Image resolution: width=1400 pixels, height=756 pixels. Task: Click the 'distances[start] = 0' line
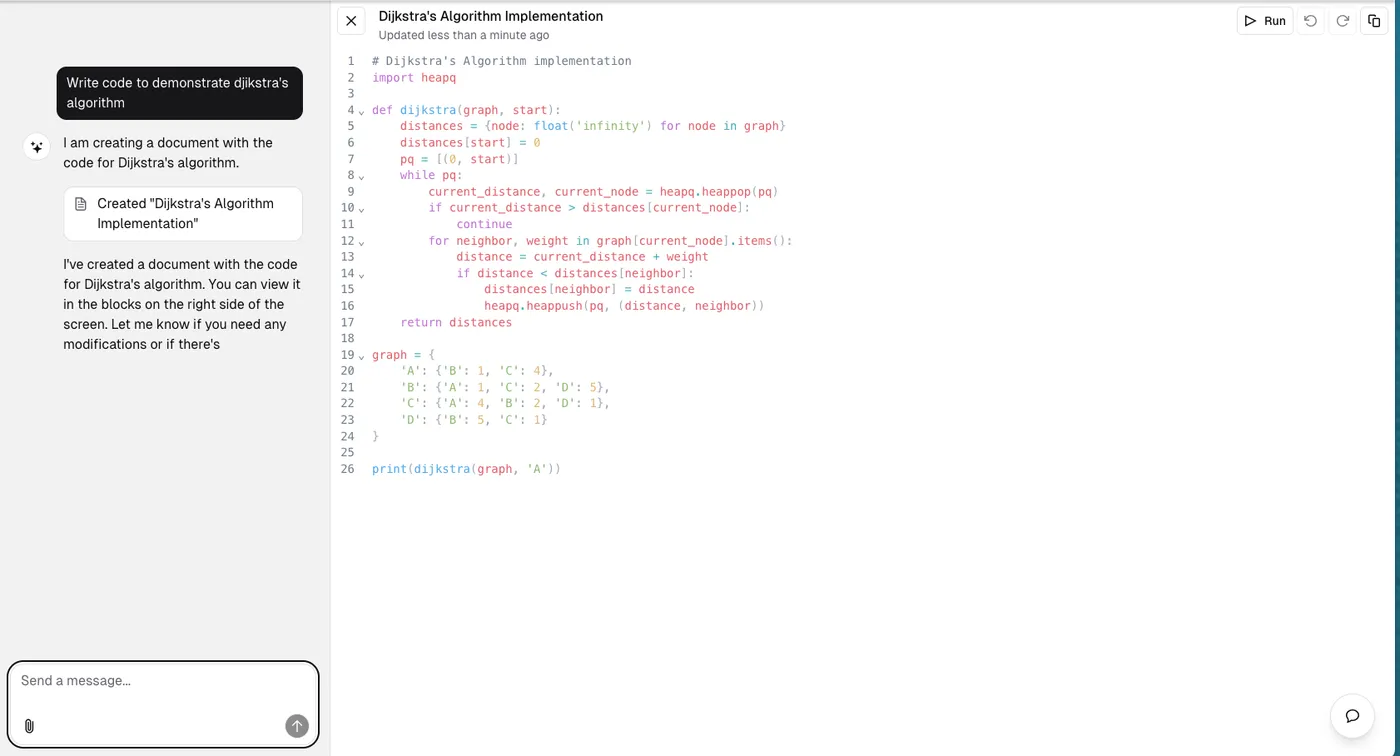[x=470, y=142]
